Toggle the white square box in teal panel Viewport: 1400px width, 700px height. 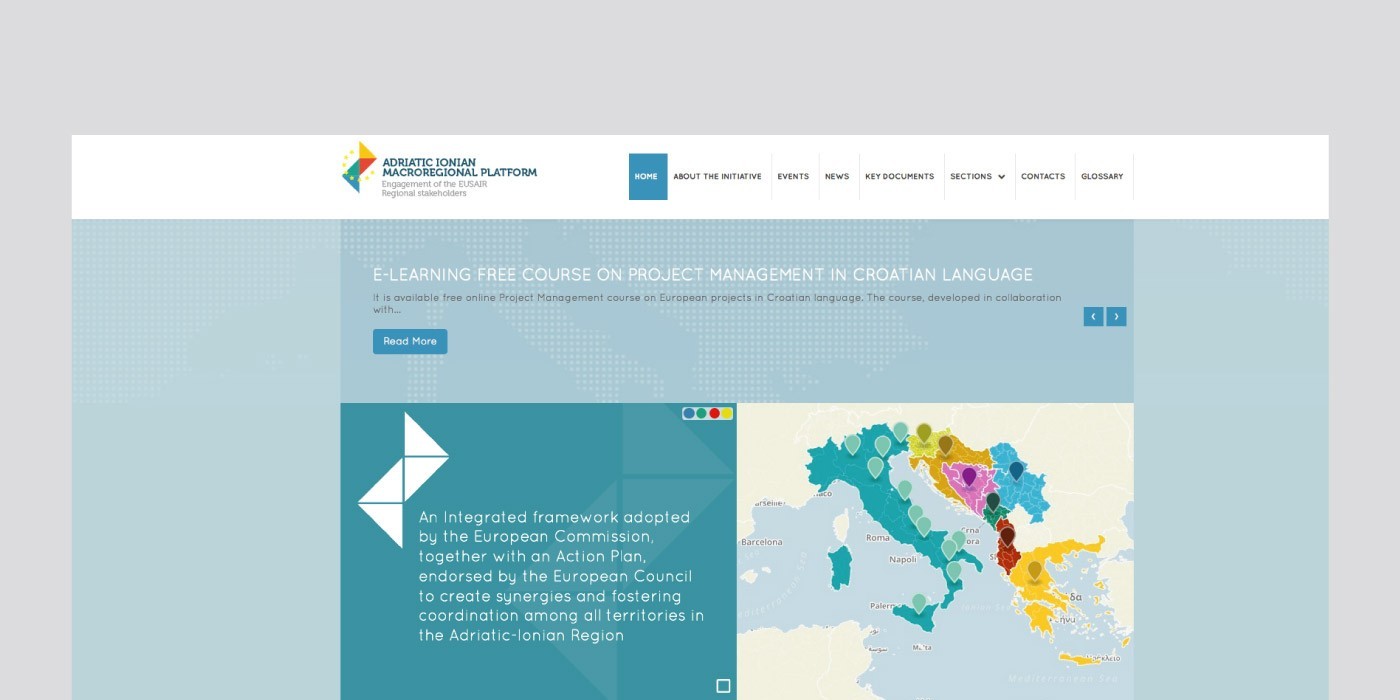click(723, 686)
